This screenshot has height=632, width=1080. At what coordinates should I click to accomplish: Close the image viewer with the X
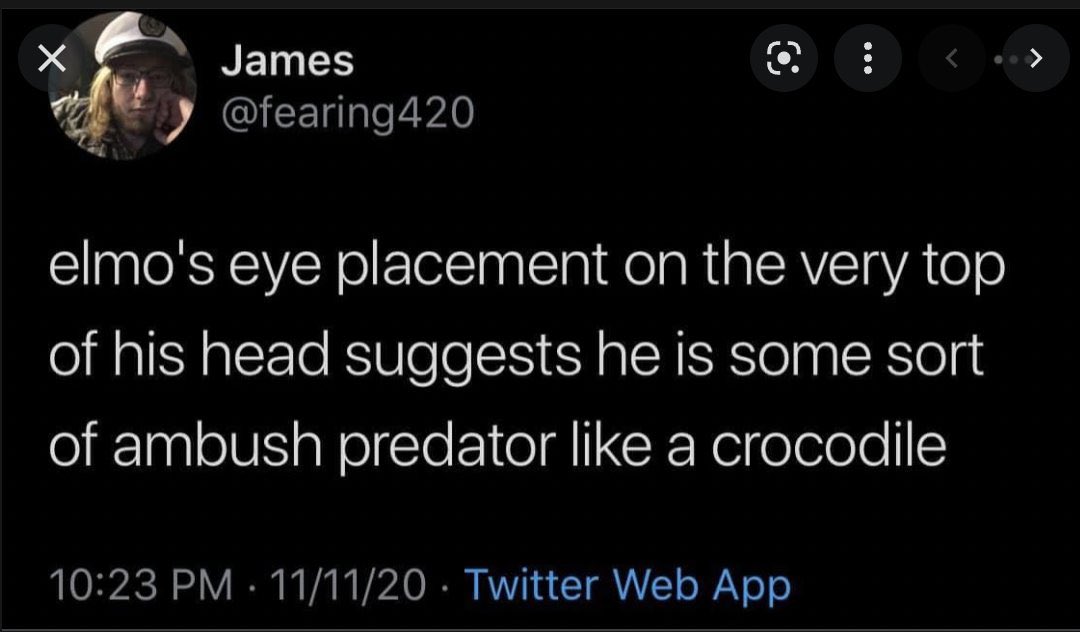tap(52, 60)
